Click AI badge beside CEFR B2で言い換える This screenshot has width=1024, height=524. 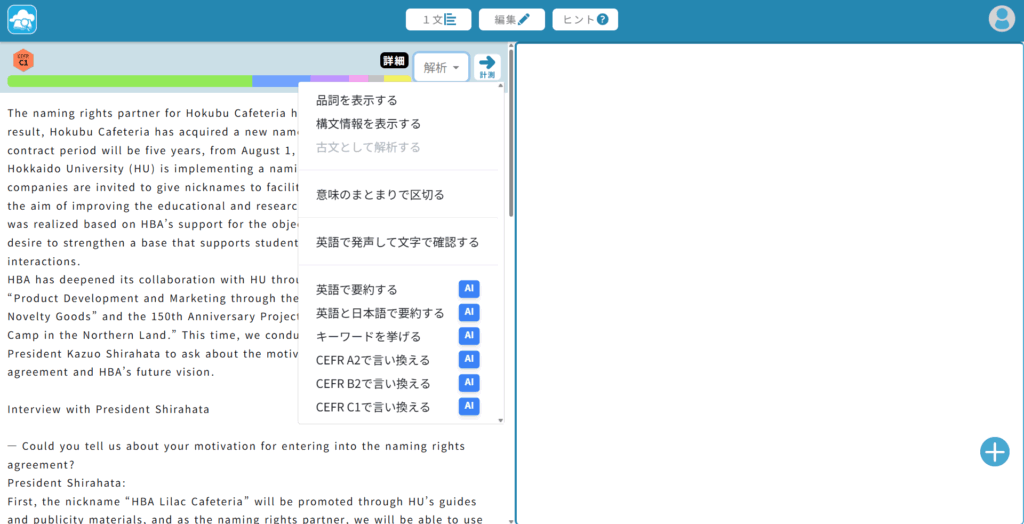click(469, 383)
